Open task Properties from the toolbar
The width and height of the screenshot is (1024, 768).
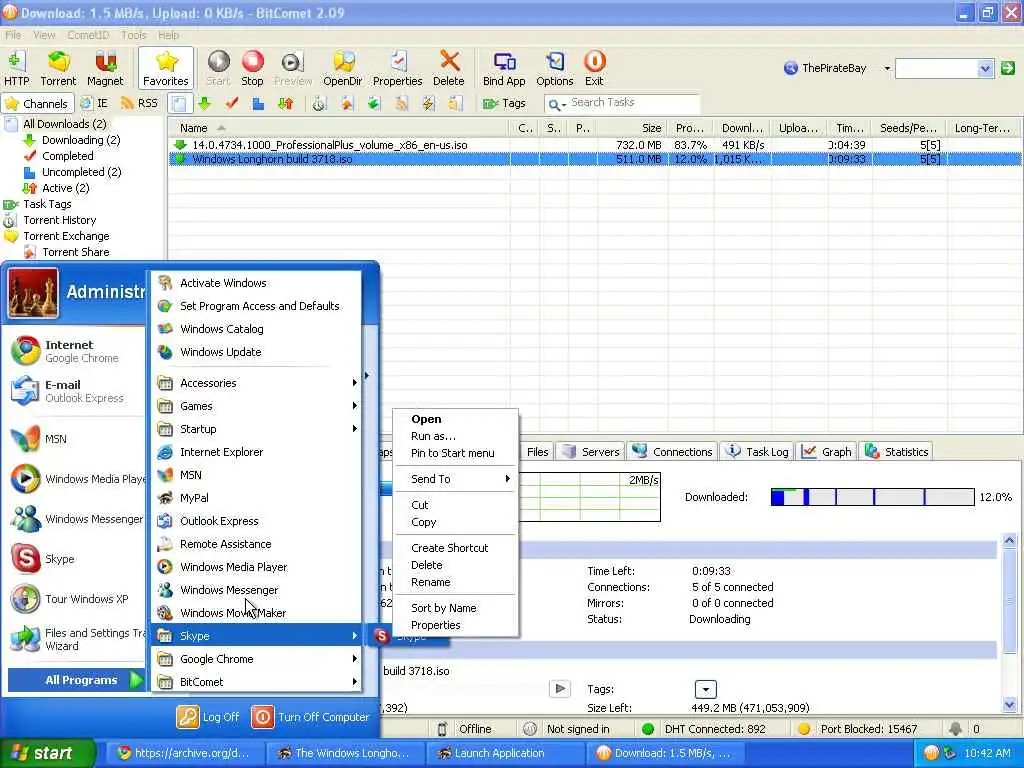pos(398,68)
